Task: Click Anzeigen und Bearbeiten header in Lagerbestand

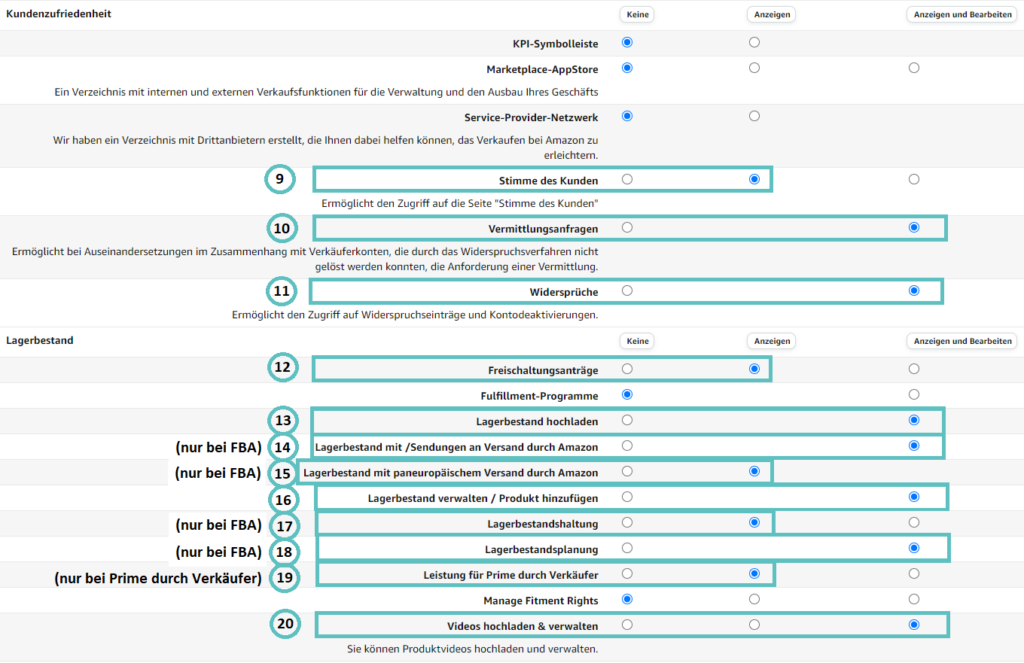Action: click(x=963, y=341)
